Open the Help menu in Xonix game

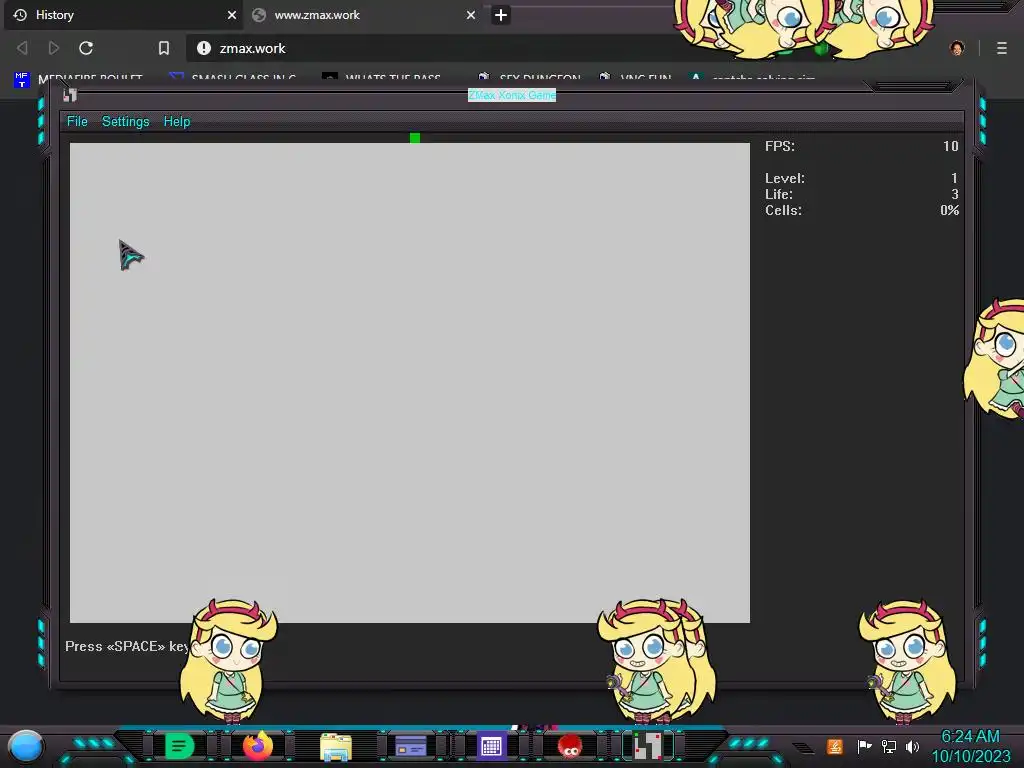pyautogui.click(x=176, y=121)
